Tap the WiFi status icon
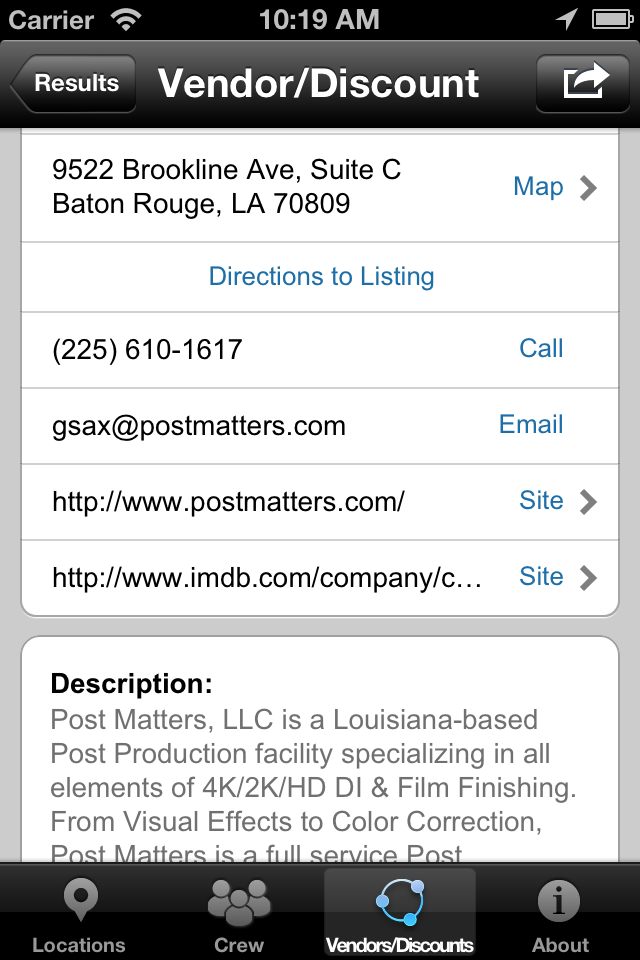Image resolution: width=640 pixels, height=960 pixels. (126, 20)
